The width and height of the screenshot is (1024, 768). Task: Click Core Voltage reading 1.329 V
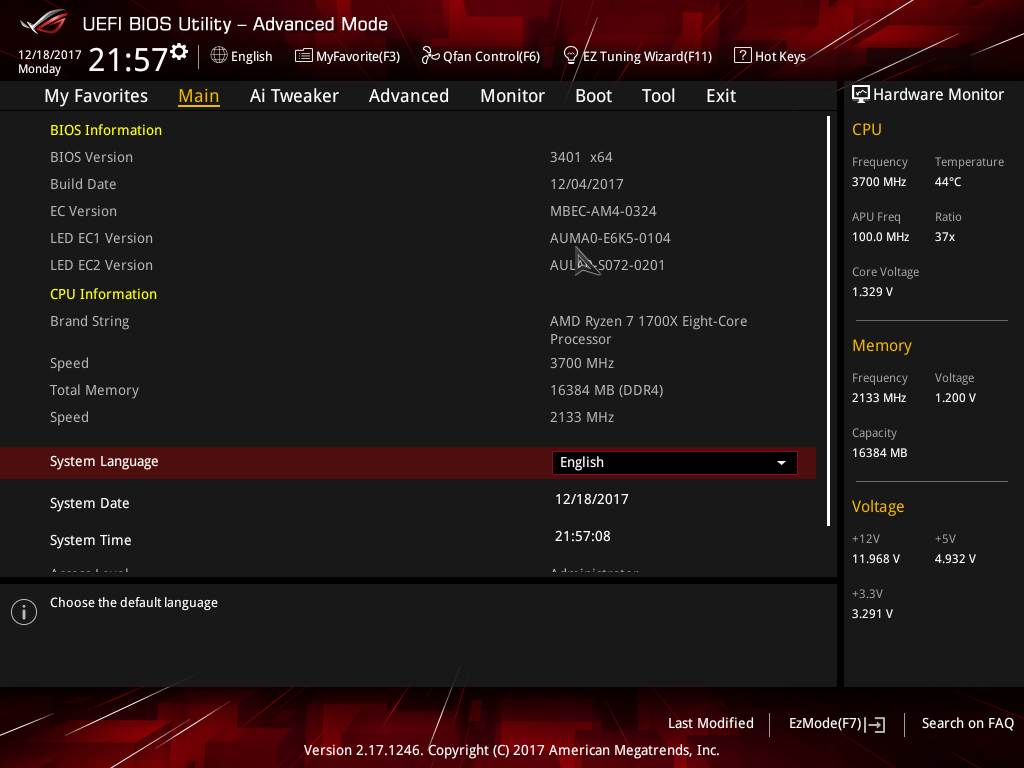coord(872,292)
